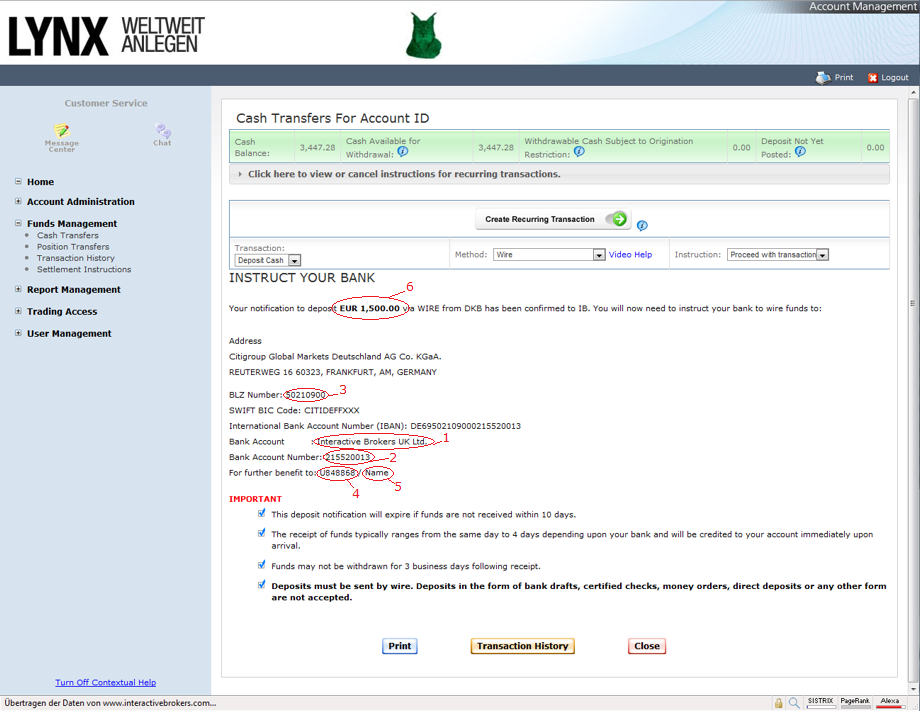The width and height of the screenshot is (920, 711).
Task: Open the Transaction dropdown showing Deposit Cash
Action: (268, 260)
